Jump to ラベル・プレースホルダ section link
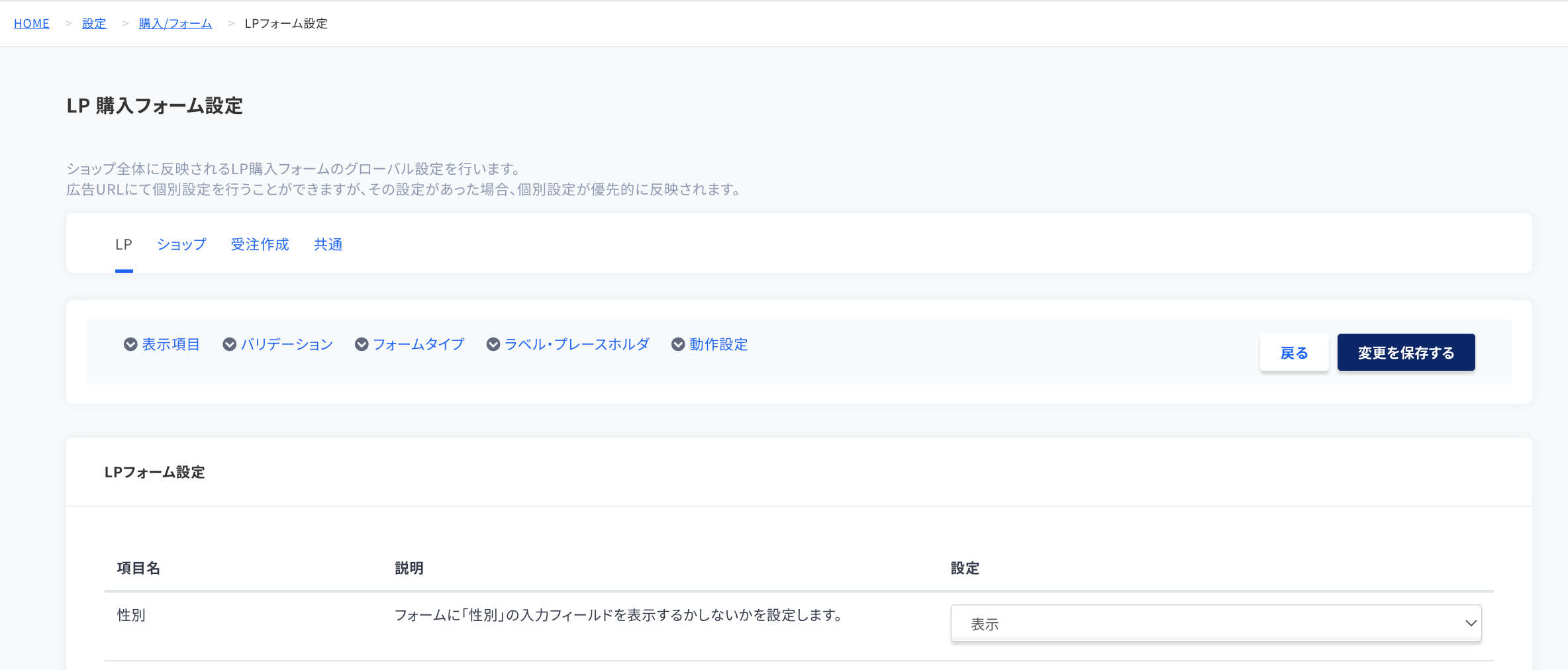Image resolution: width=1568 pixels, height=670 pixels. pyautogui.click(x=577, y=344)
